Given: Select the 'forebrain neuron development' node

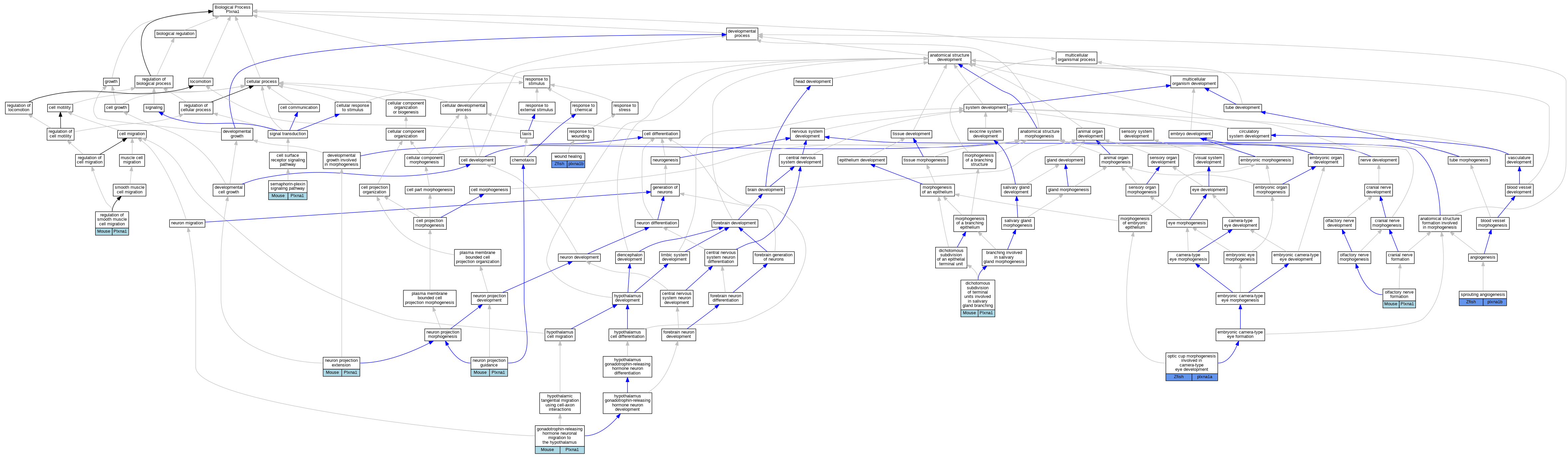Looking at the screenshot, I should click(679, 335).
